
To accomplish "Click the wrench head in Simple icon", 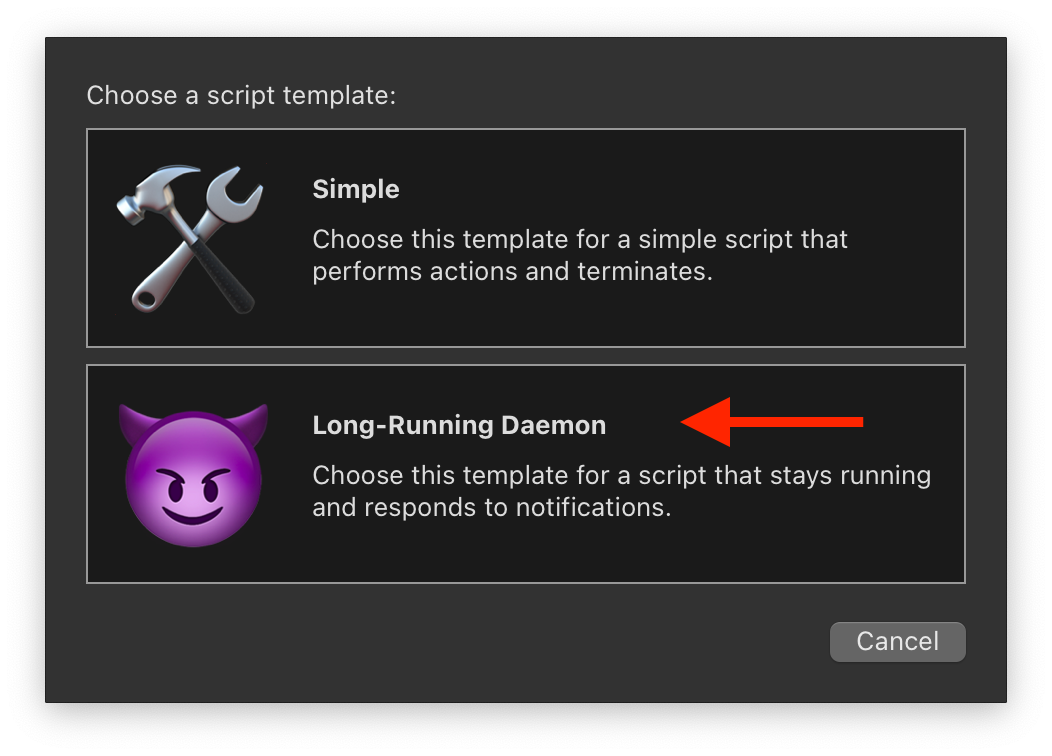I will coord(237,189).
